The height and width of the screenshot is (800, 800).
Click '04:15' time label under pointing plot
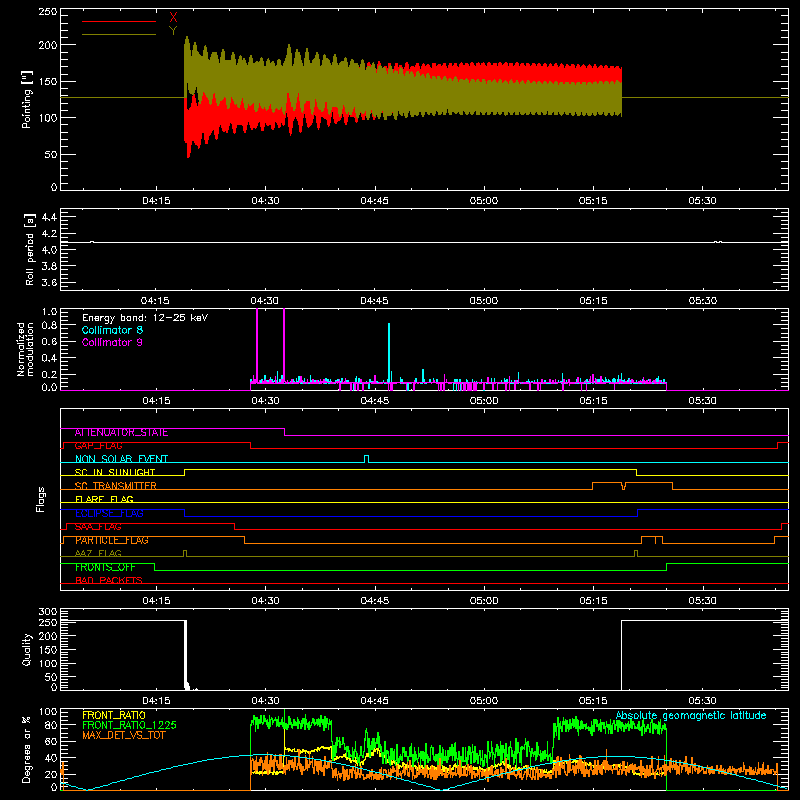pos(156,201)
